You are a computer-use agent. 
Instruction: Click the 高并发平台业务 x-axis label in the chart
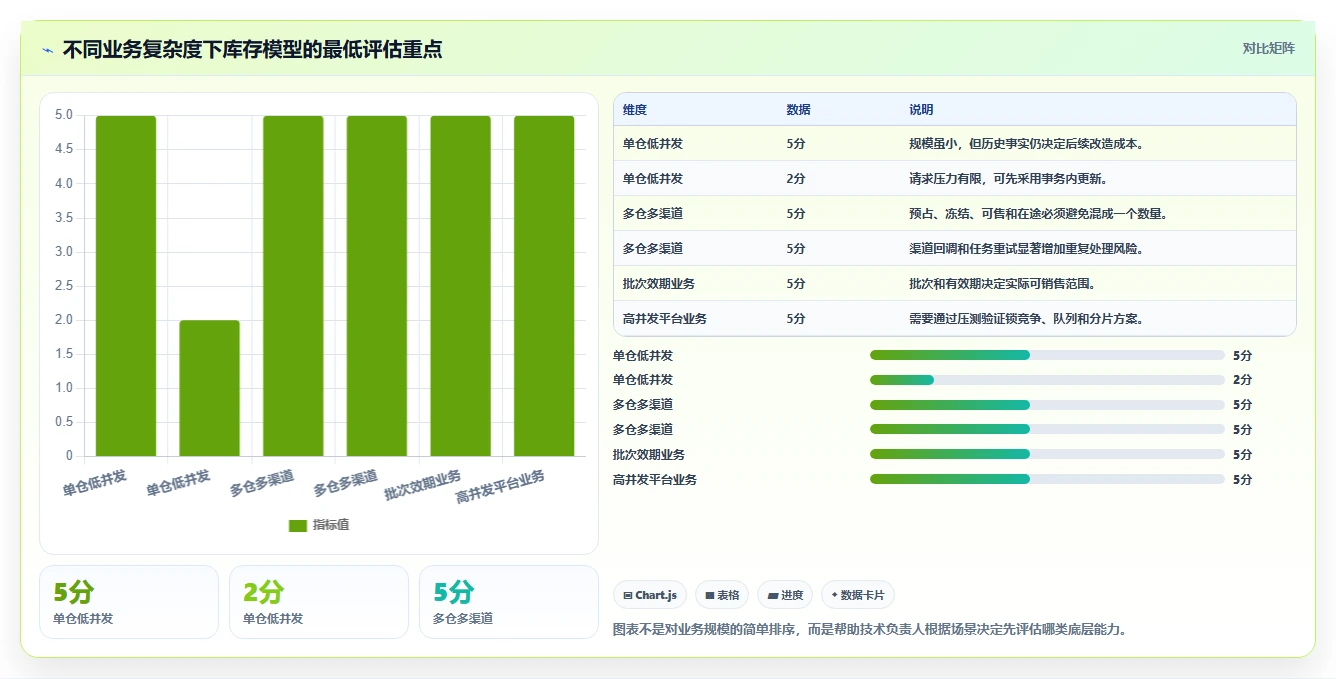[501, 486]
